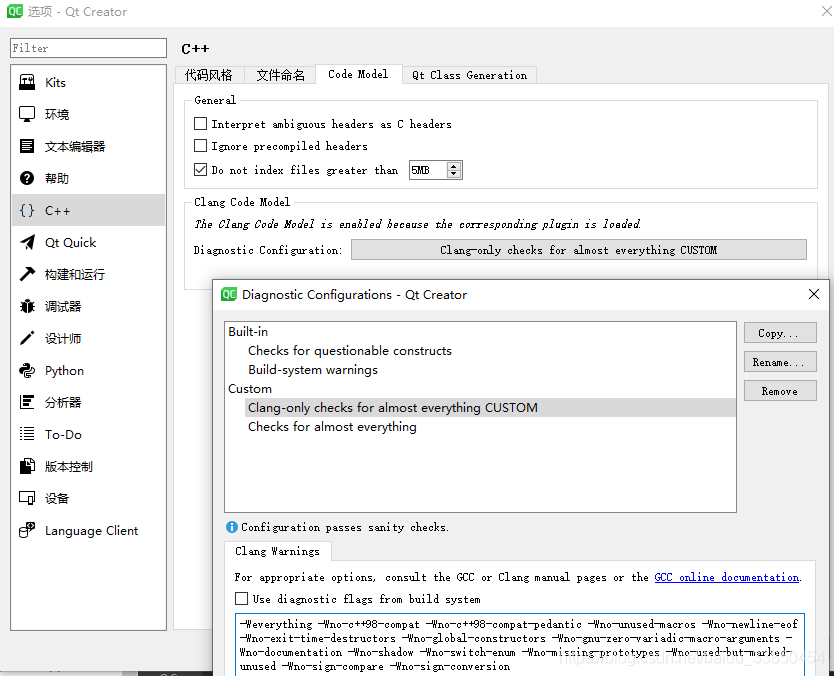Image resolution: width=834 pixels, height=676 pixels.
Task: Select the Python logo icon
Action: (x=27, y=371)
